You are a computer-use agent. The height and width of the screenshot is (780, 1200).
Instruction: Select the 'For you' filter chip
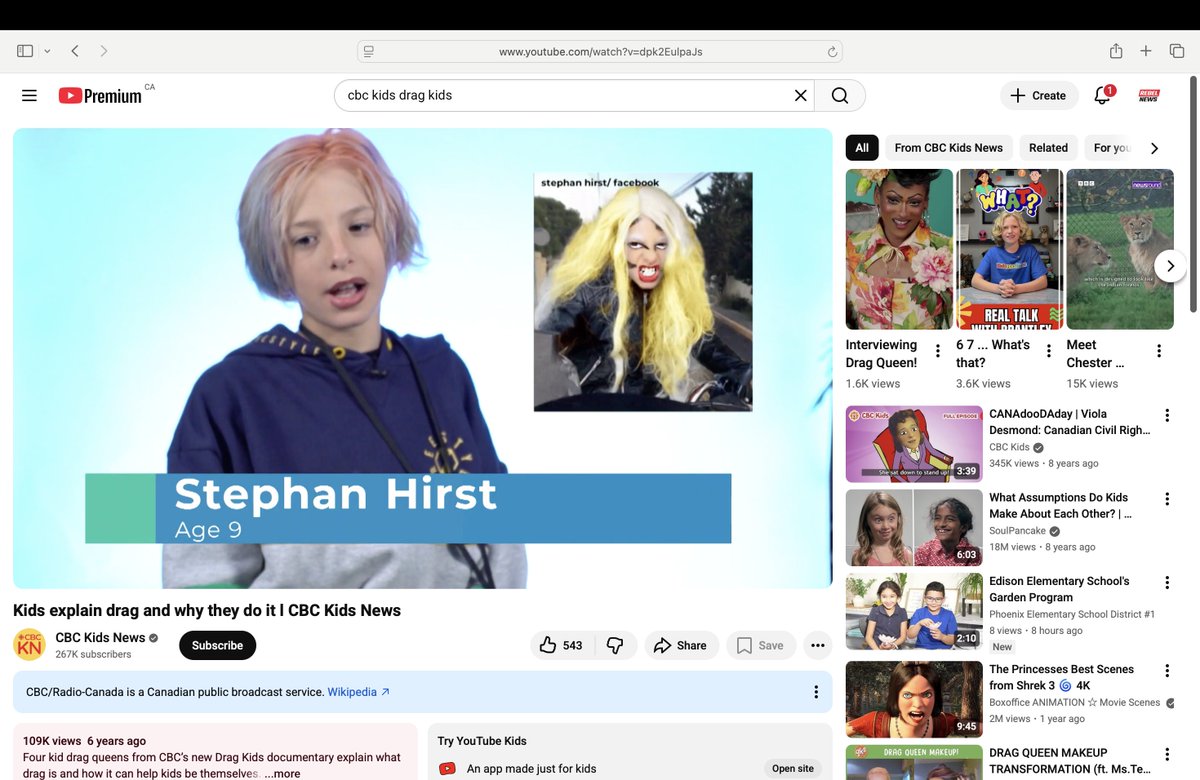pyautogui.click(x=1111, y=147)
